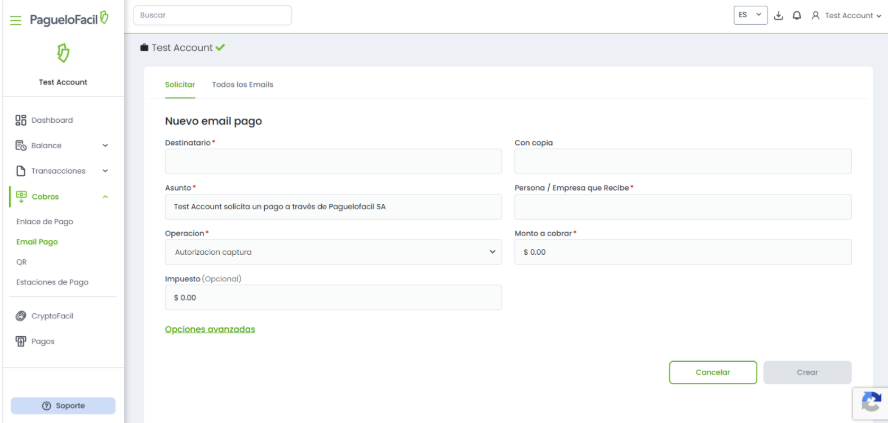This screenshot has width=888, height=423.
Task: Click the Dashboard sidebar icon
Action: pos(21,120)
